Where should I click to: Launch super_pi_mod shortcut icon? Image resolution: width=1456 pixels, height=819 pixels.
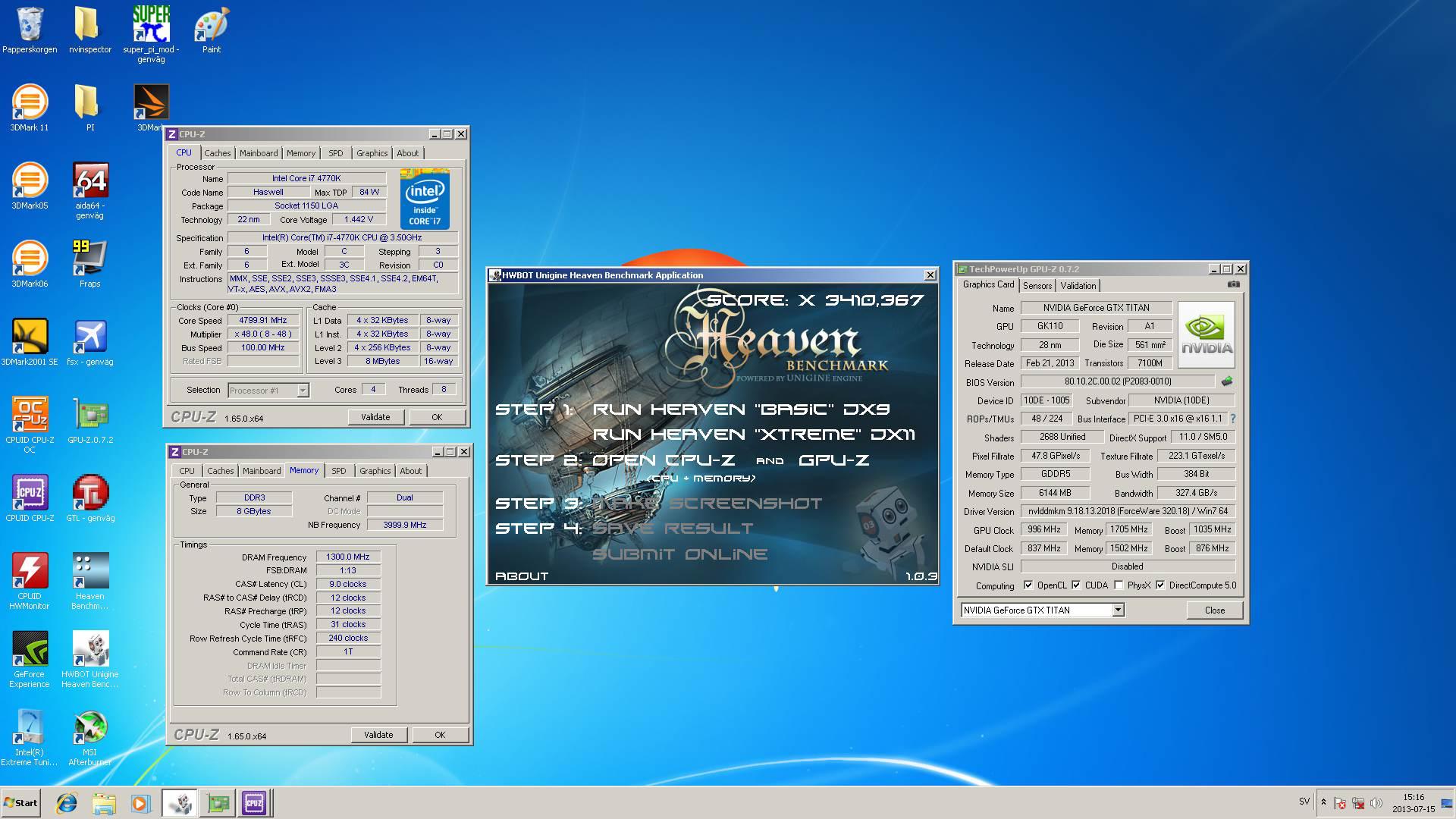pyautogui.click(x=151, y=24)
